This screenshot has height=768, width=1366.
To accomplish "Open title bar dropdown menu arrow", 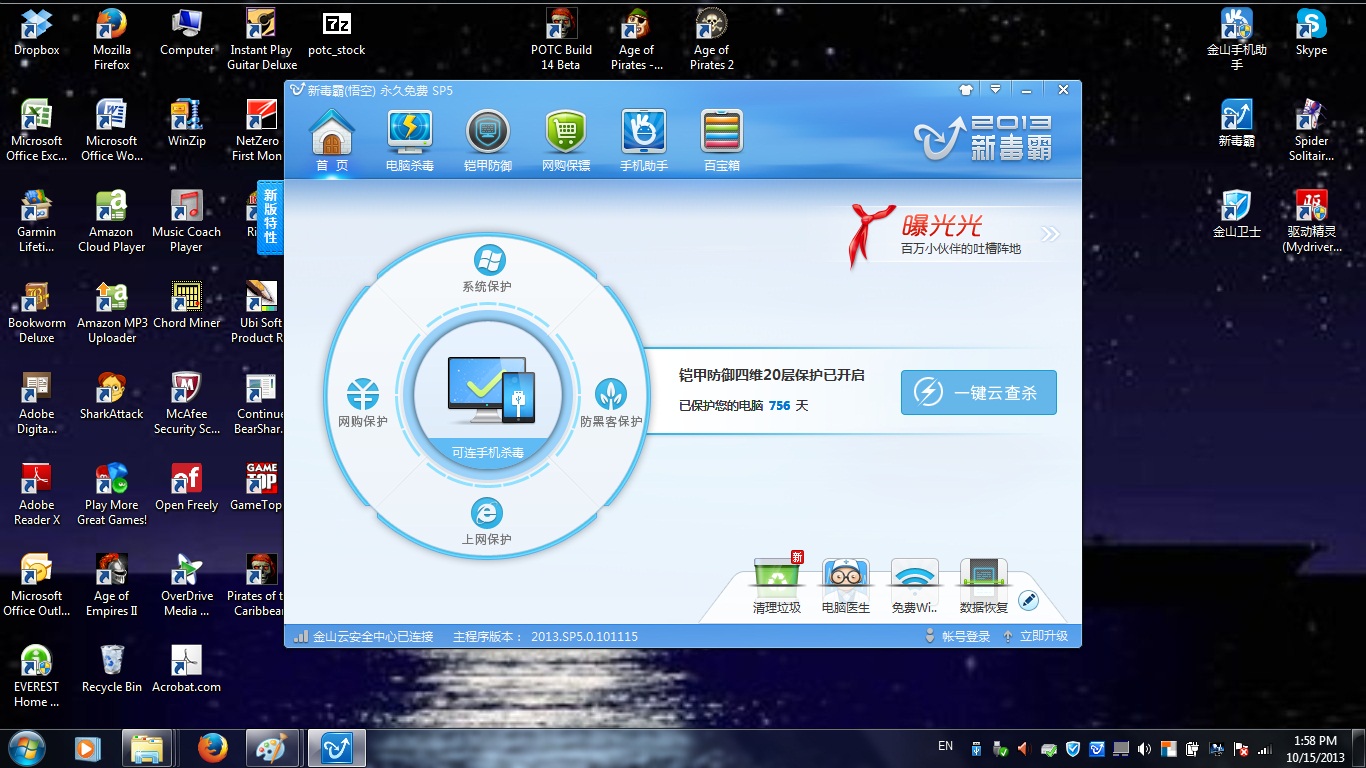I will [x=995, y=89].
